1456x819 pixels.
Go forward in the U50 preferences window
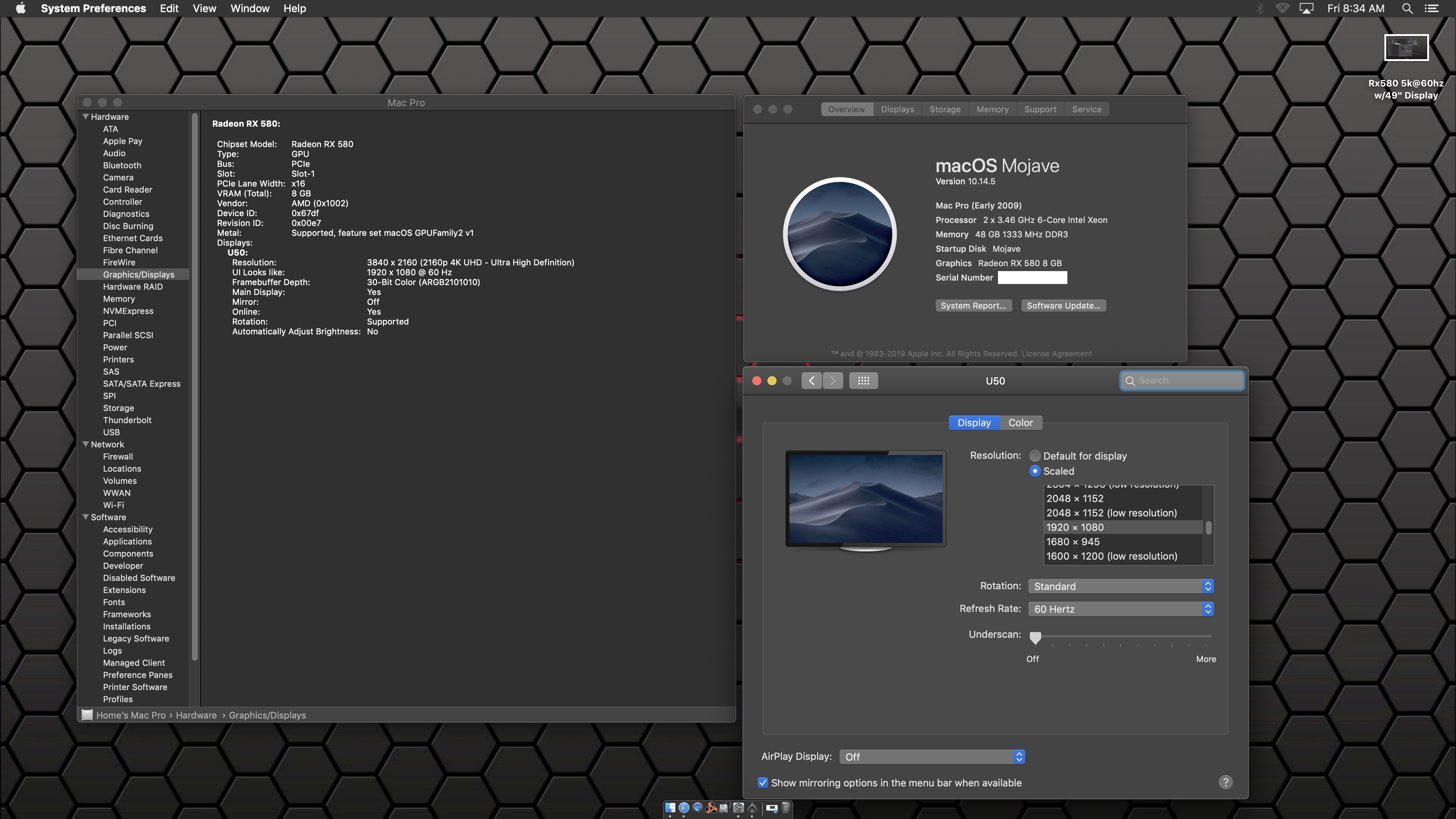point(833,380)
